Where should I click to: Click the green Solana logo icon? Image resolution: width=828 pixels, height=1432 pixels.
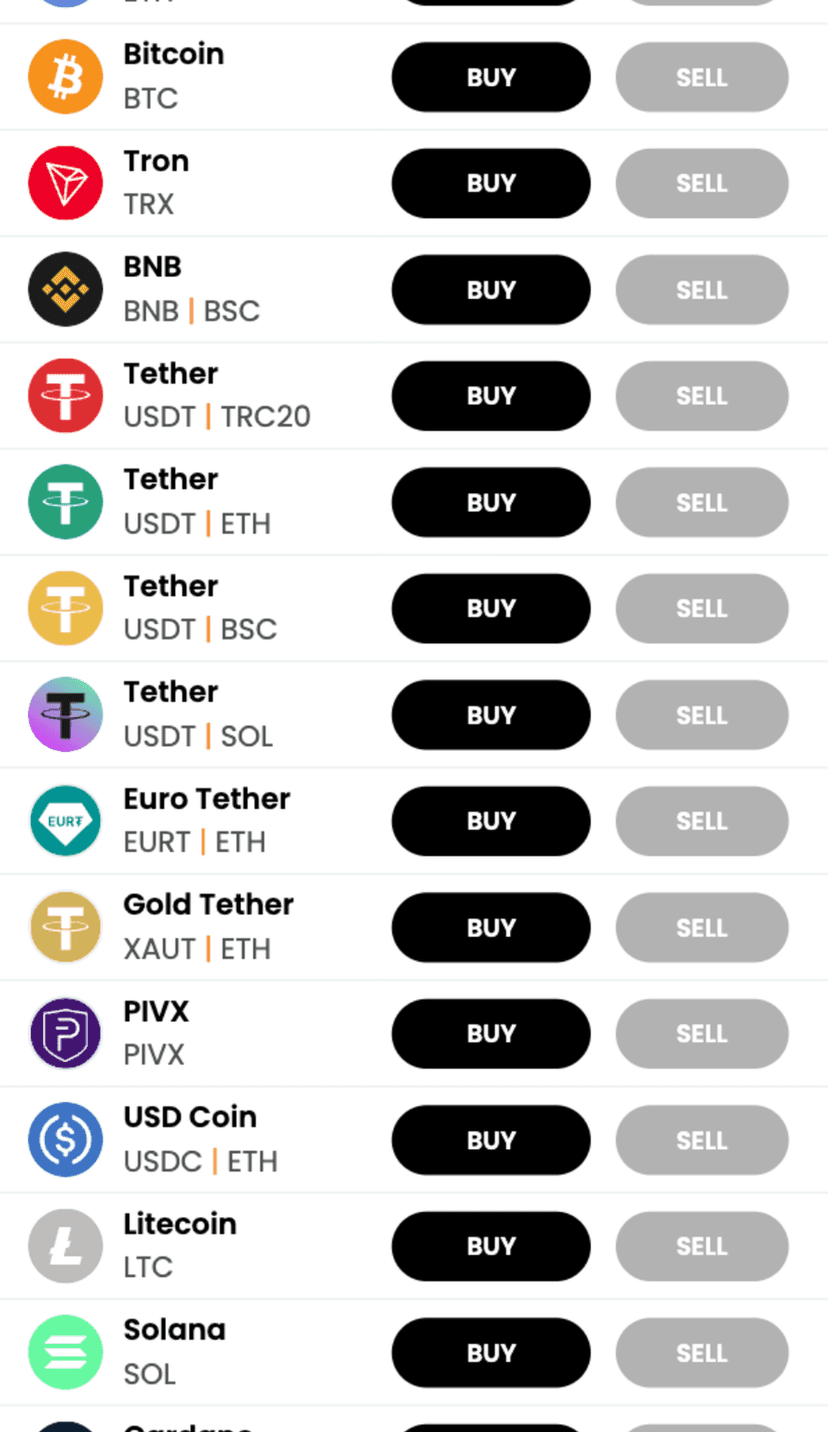coord(65,1353)
